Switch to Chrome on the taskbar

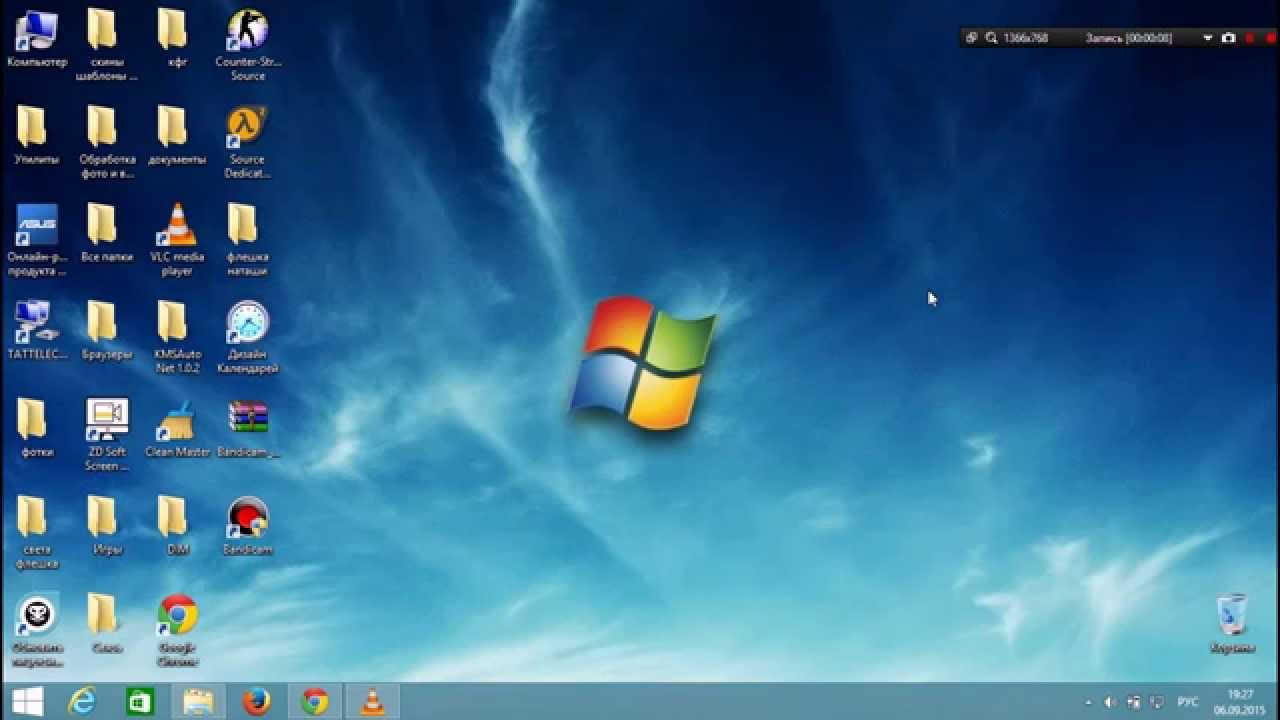(315, 702)
